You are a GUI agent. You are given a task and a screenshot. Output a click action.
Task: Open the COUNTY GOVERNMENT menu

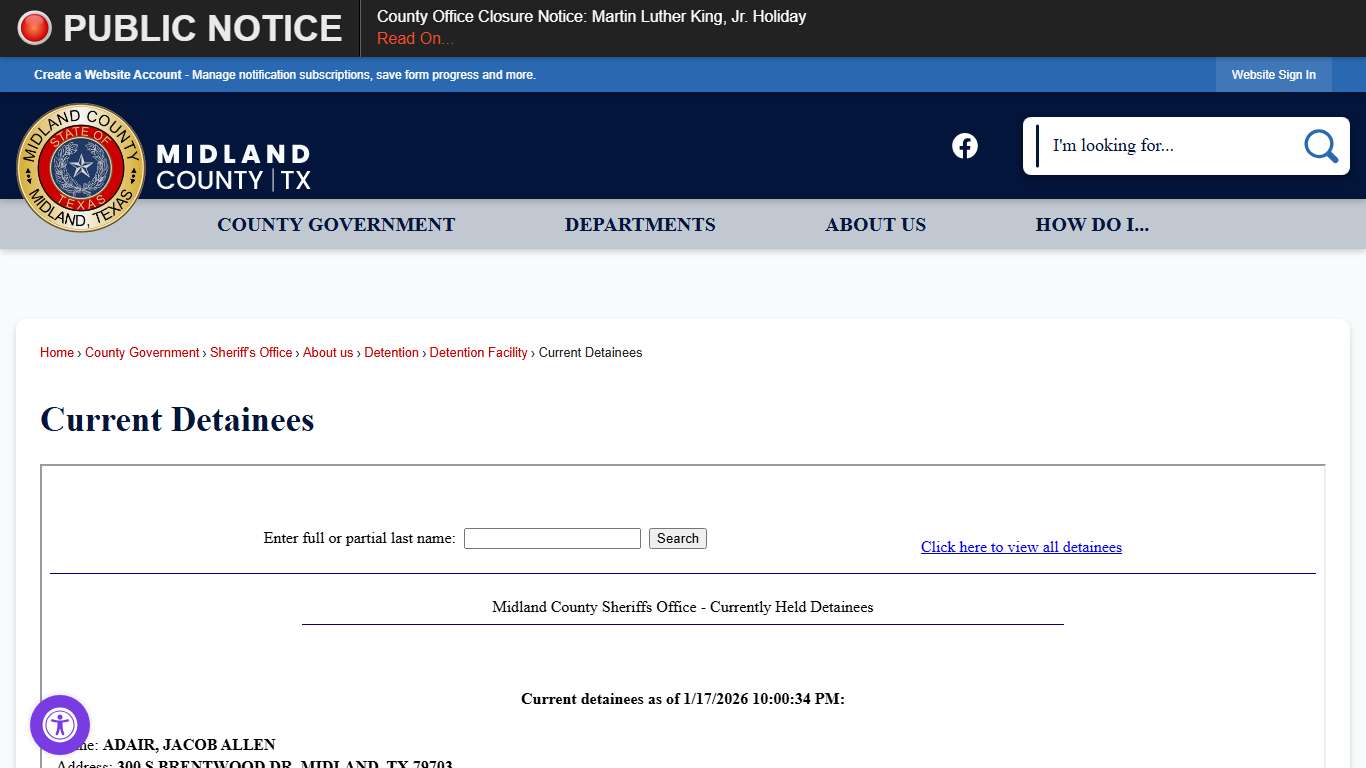(x=335, y=224)
